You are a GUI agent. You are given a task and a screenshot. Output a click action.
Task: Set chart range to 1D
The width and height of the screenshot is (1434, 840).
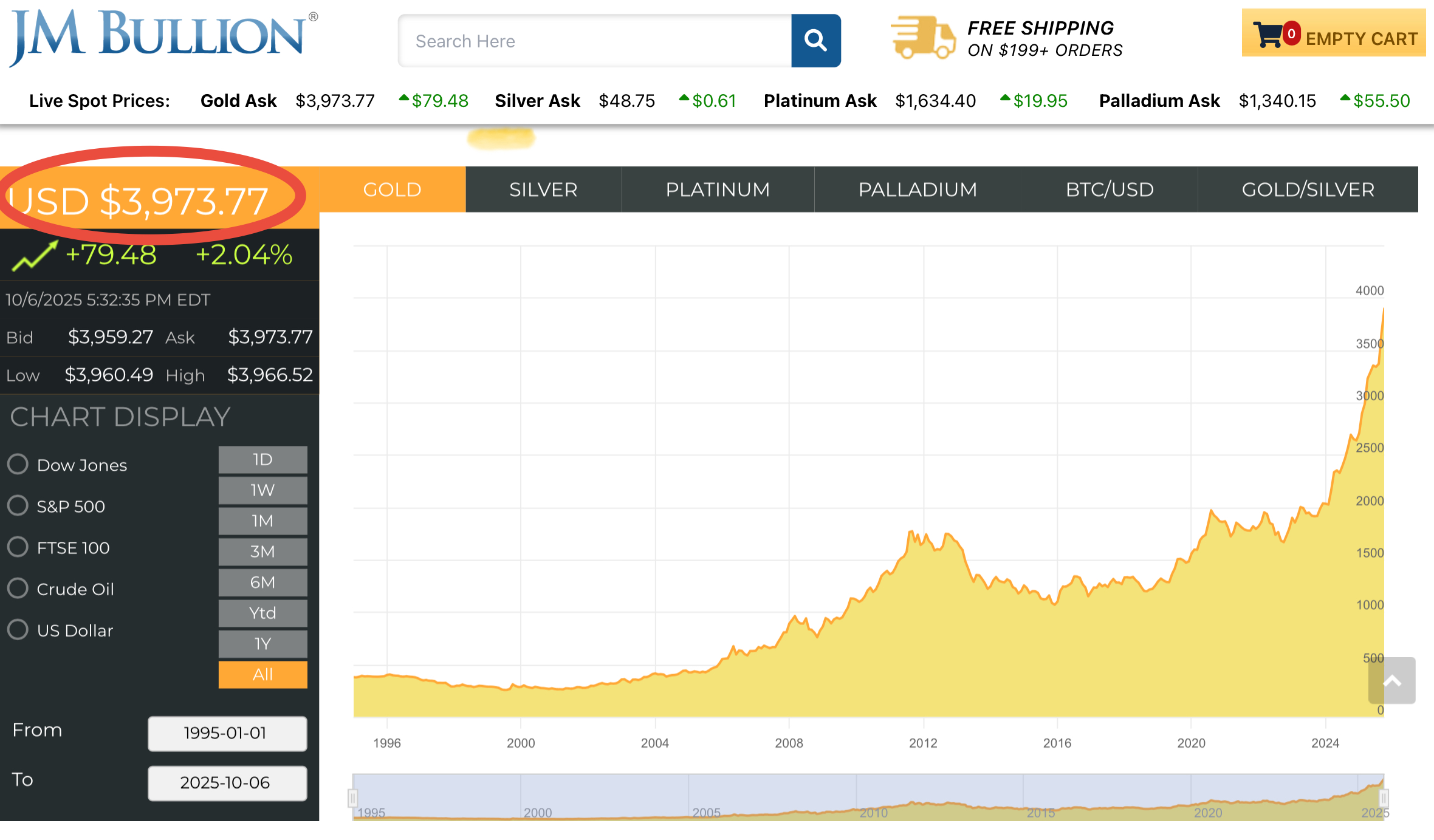(x=262, y=459)
